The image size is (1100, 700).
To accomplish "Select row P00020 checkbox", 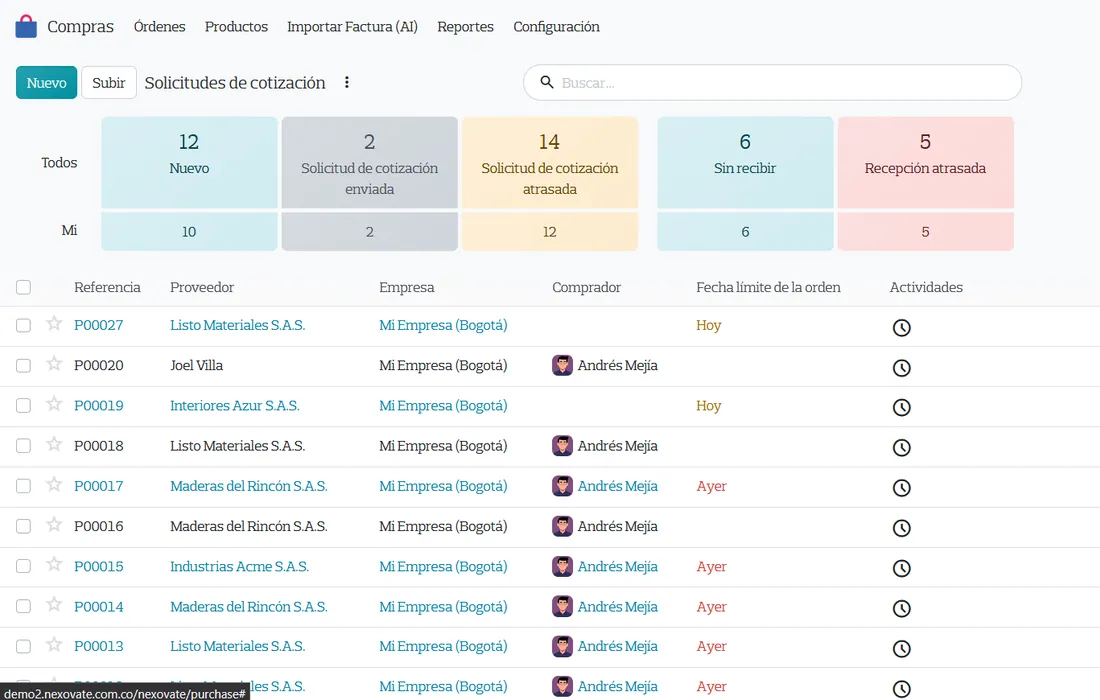I will coord(24,365).
